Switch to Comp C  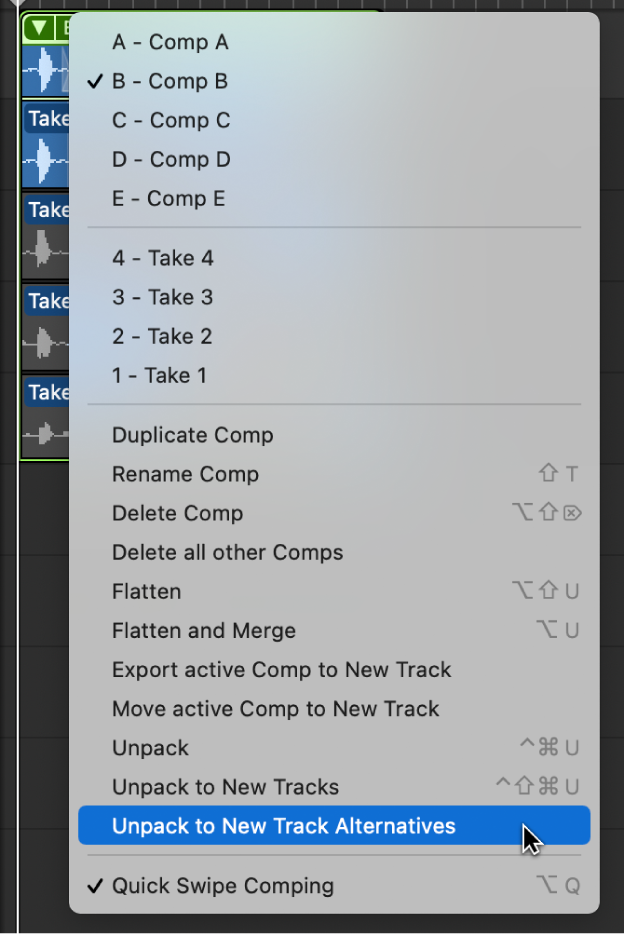click(171, 120)
